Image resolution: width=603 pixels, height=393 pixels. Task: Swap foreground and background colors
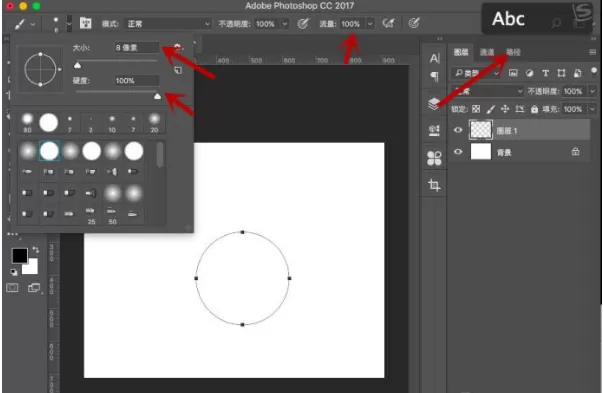click(x=35, y=250)
